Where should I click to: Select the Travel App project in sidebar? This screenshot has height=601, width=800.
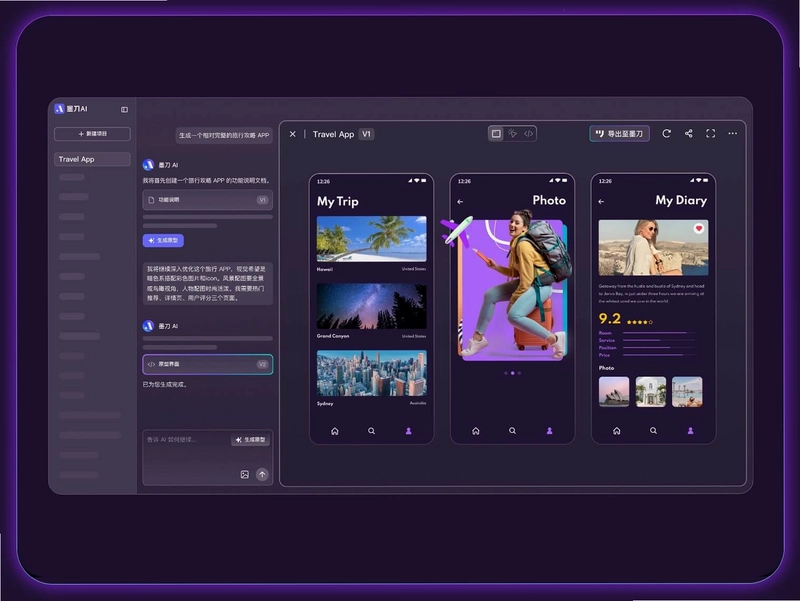(x=92, y=159)
